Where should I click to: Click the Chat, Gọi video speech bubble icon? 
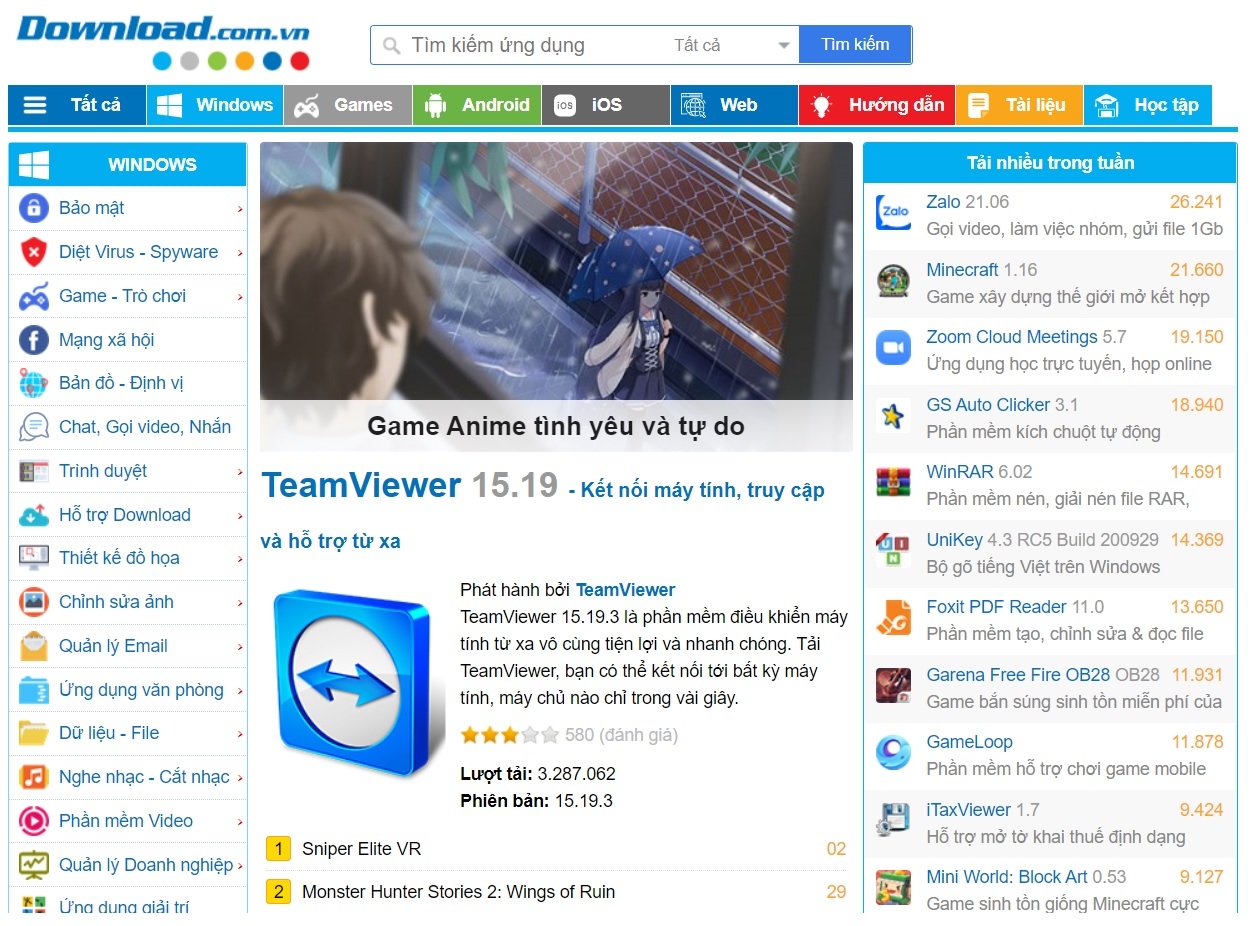pos(34,427)
